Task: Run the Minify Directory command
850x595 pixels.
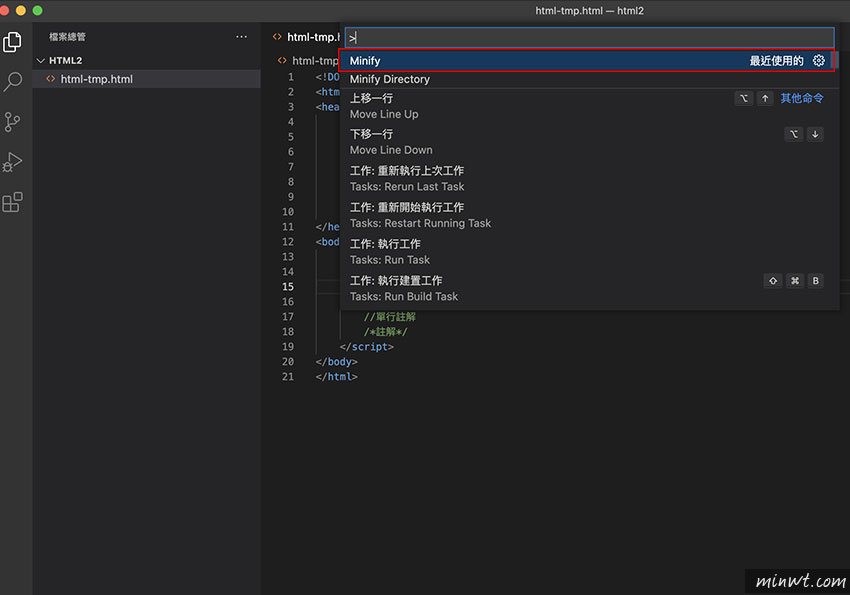Action: pos(589,79)
